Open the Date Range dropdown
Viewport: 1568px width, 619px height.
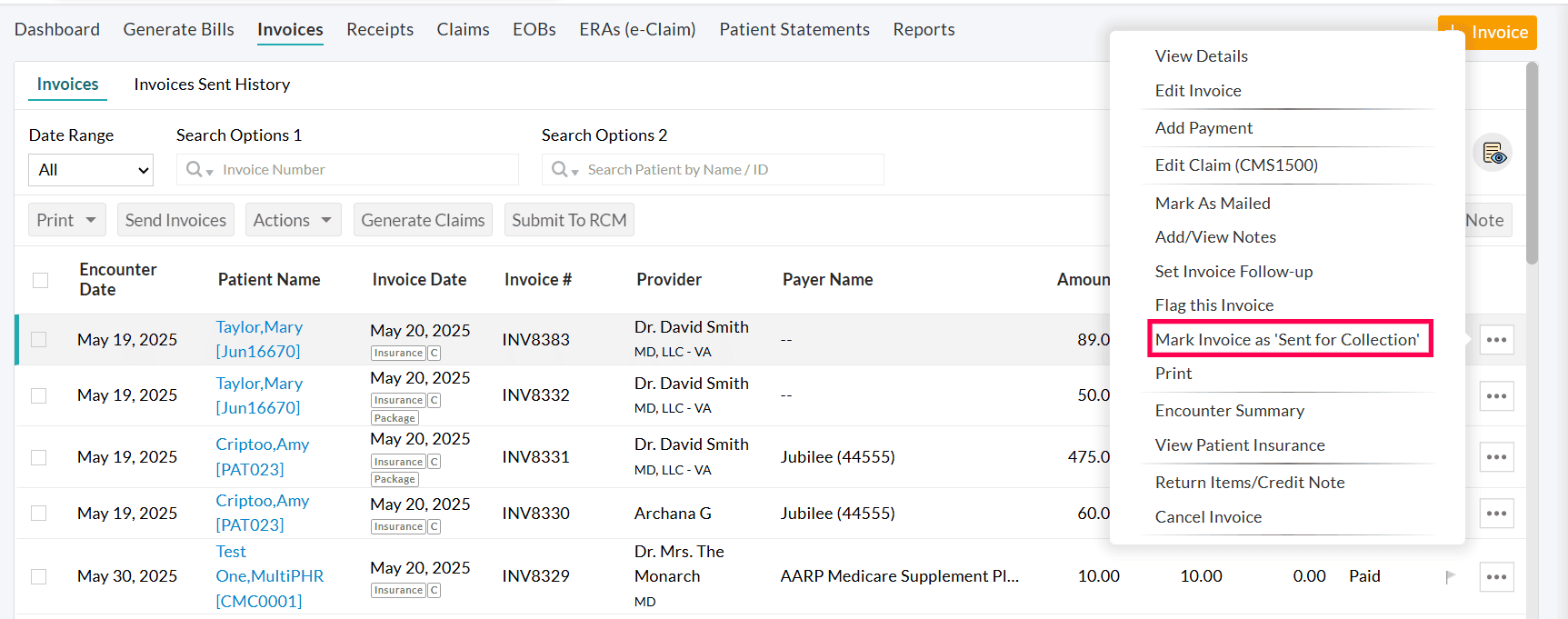91,170
